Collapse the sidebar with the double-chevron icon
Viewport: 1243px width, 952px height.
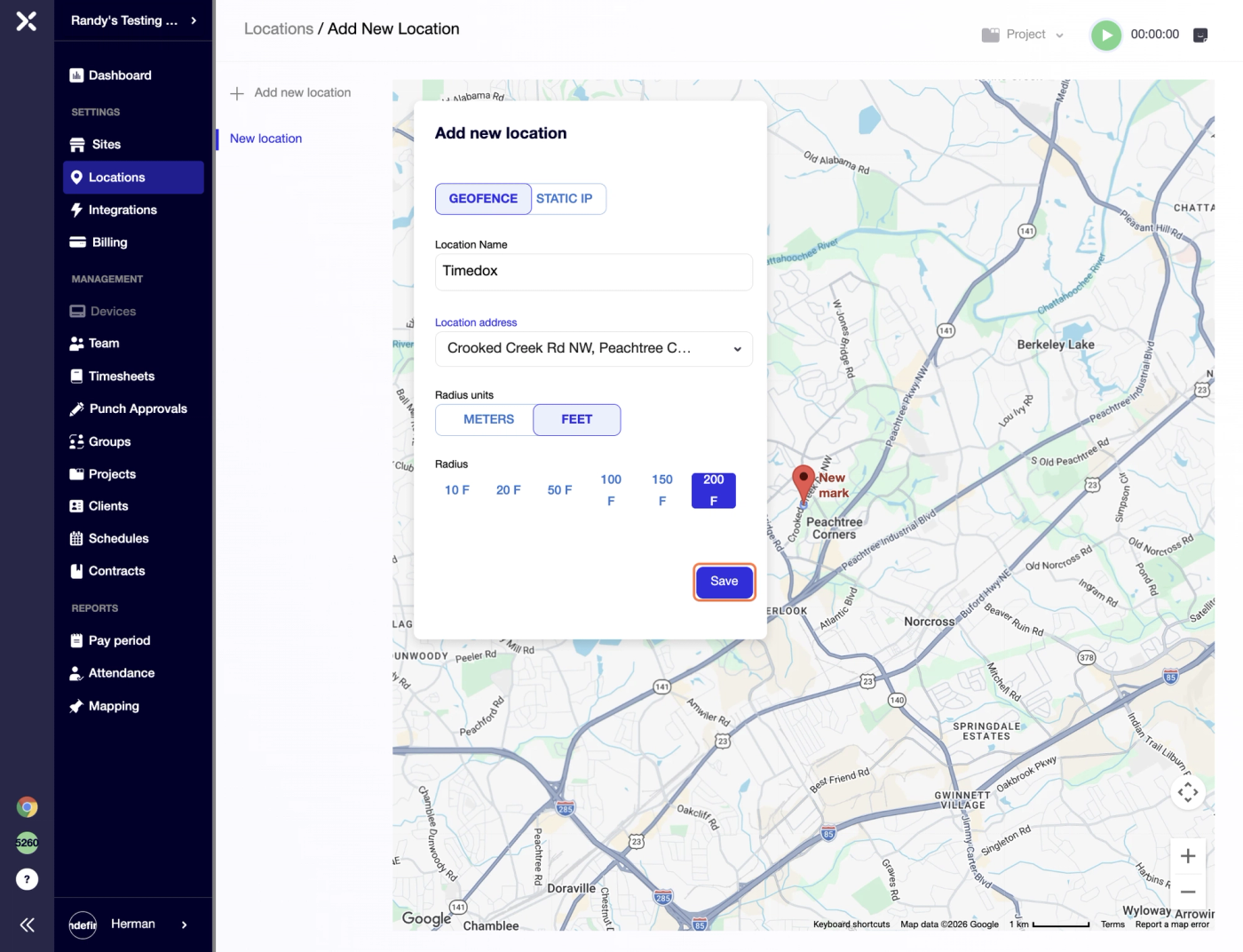pos(27,925)
